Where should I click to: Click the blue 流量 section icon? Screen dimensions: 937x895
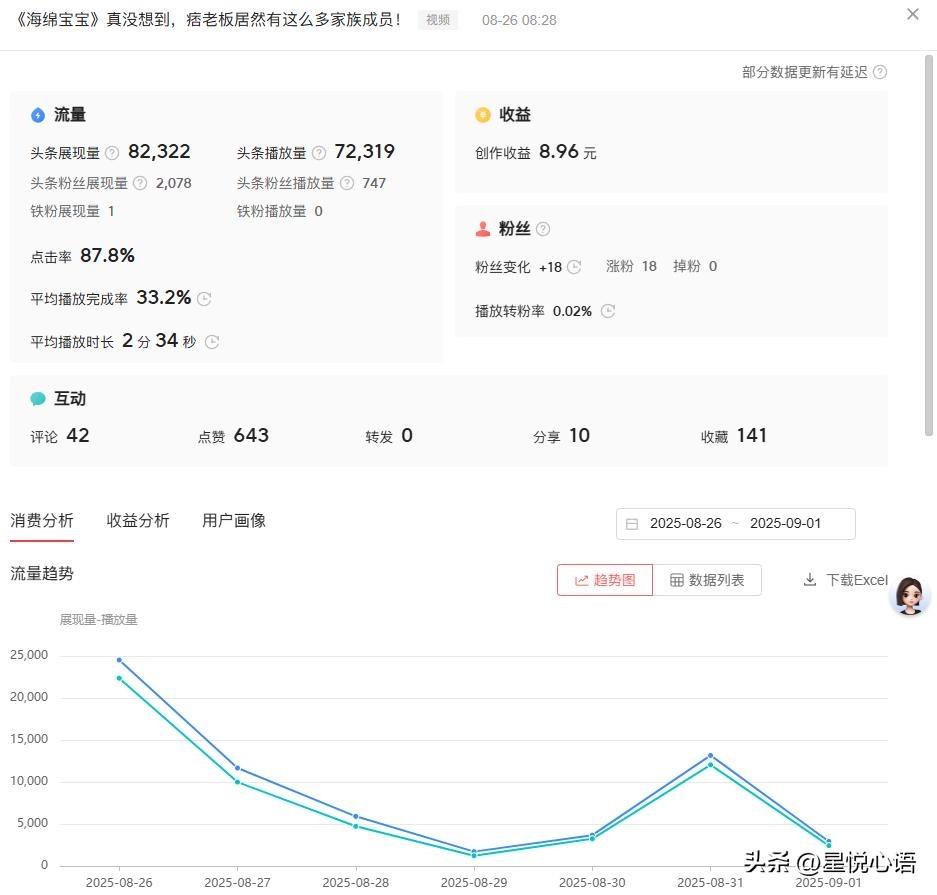pos(38,115)
